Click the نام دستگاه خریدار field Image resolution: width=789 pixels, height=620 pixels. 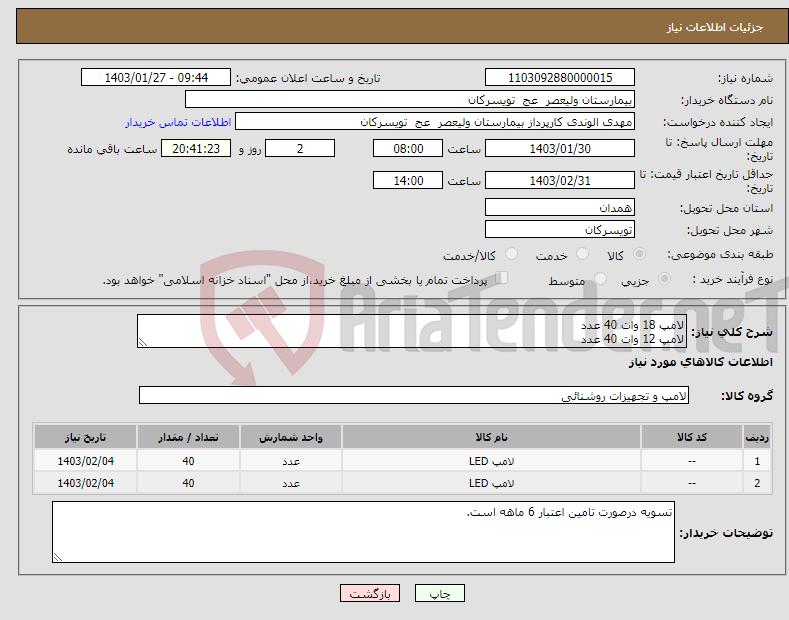(x=410, y=100)
